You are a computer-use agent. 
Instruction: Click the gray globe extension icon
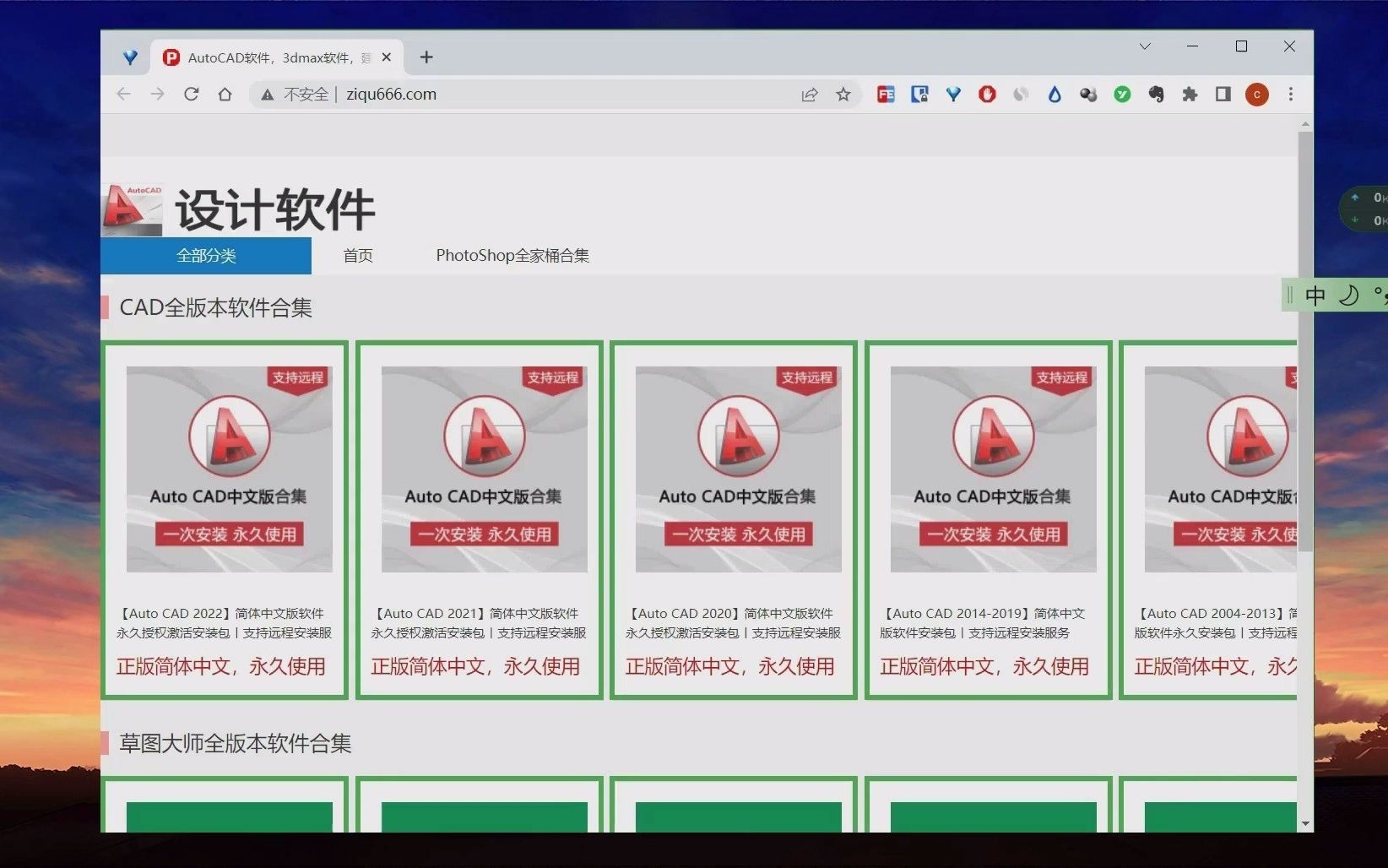[1021, 95]
